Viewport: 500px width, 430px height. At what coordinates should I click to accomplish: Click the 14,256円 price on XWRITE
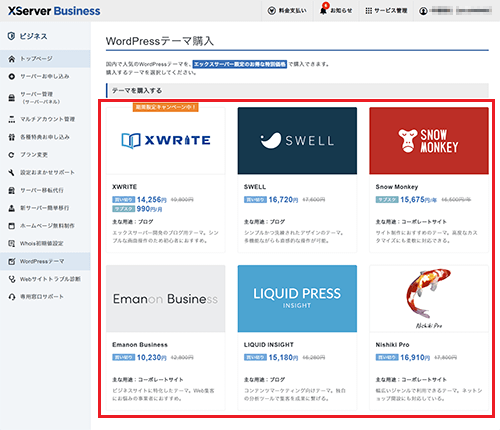[x=152, y=200]
